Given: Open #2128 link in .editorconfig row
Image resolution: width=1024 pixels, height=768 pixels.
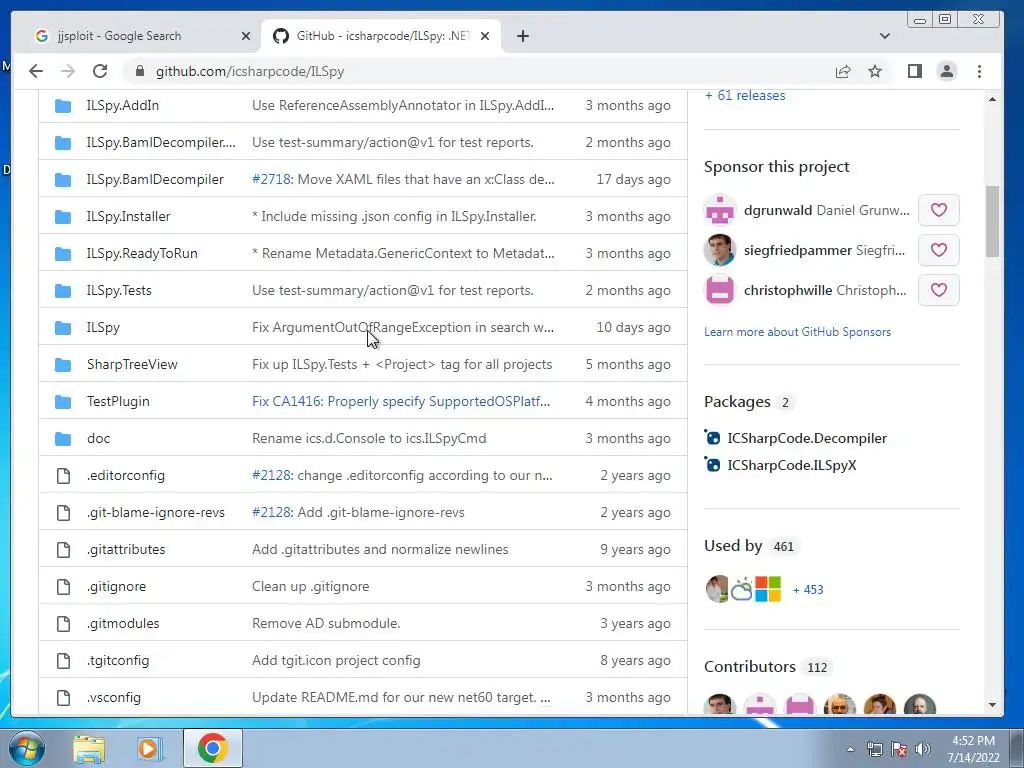Looking at the screenshot, I should 272,475.
